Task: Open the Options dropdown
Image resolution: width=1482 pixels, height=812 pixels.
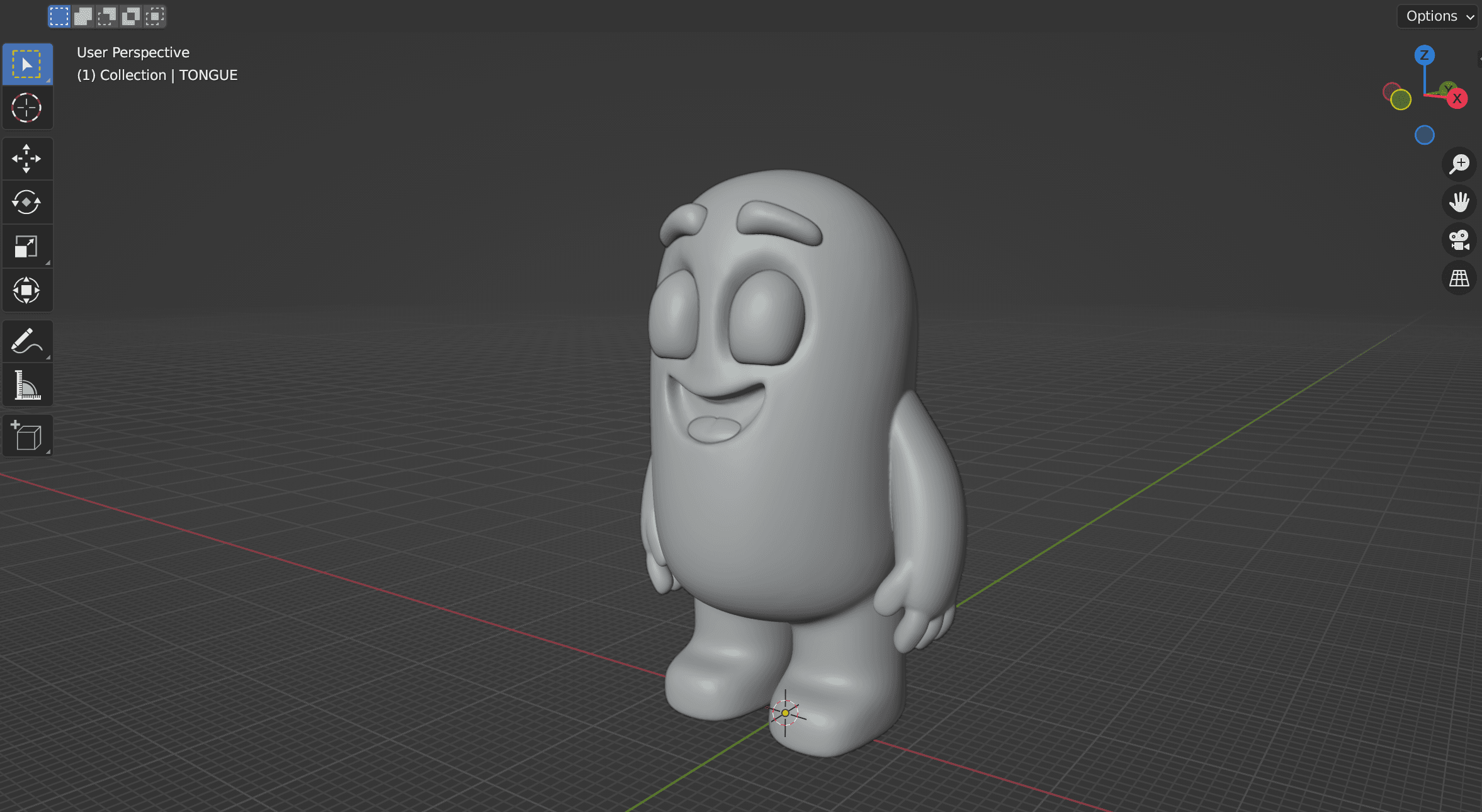Action: (1439, 16)
